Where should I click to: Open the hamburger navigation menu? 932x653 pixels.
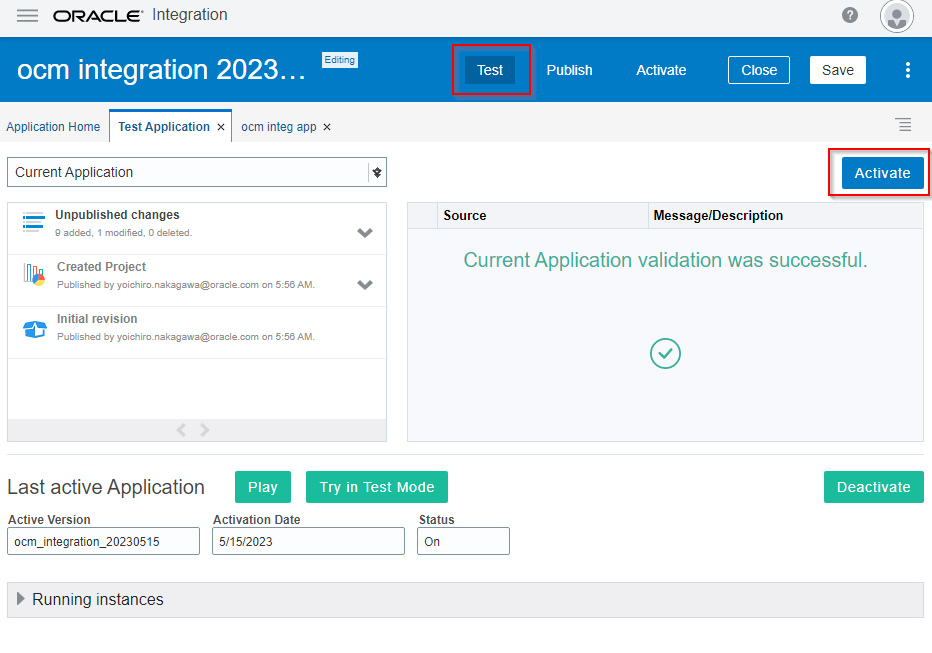27,15
